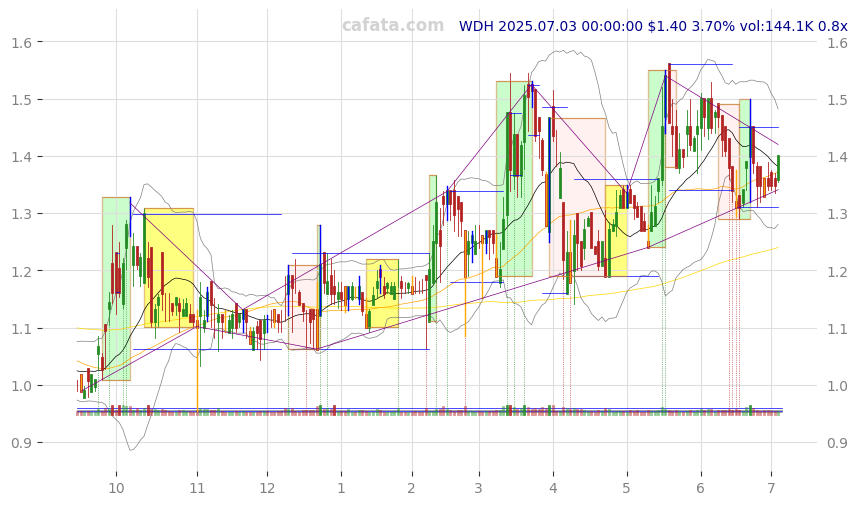Click the right axis label 1.5

click(x=837, y=100)
